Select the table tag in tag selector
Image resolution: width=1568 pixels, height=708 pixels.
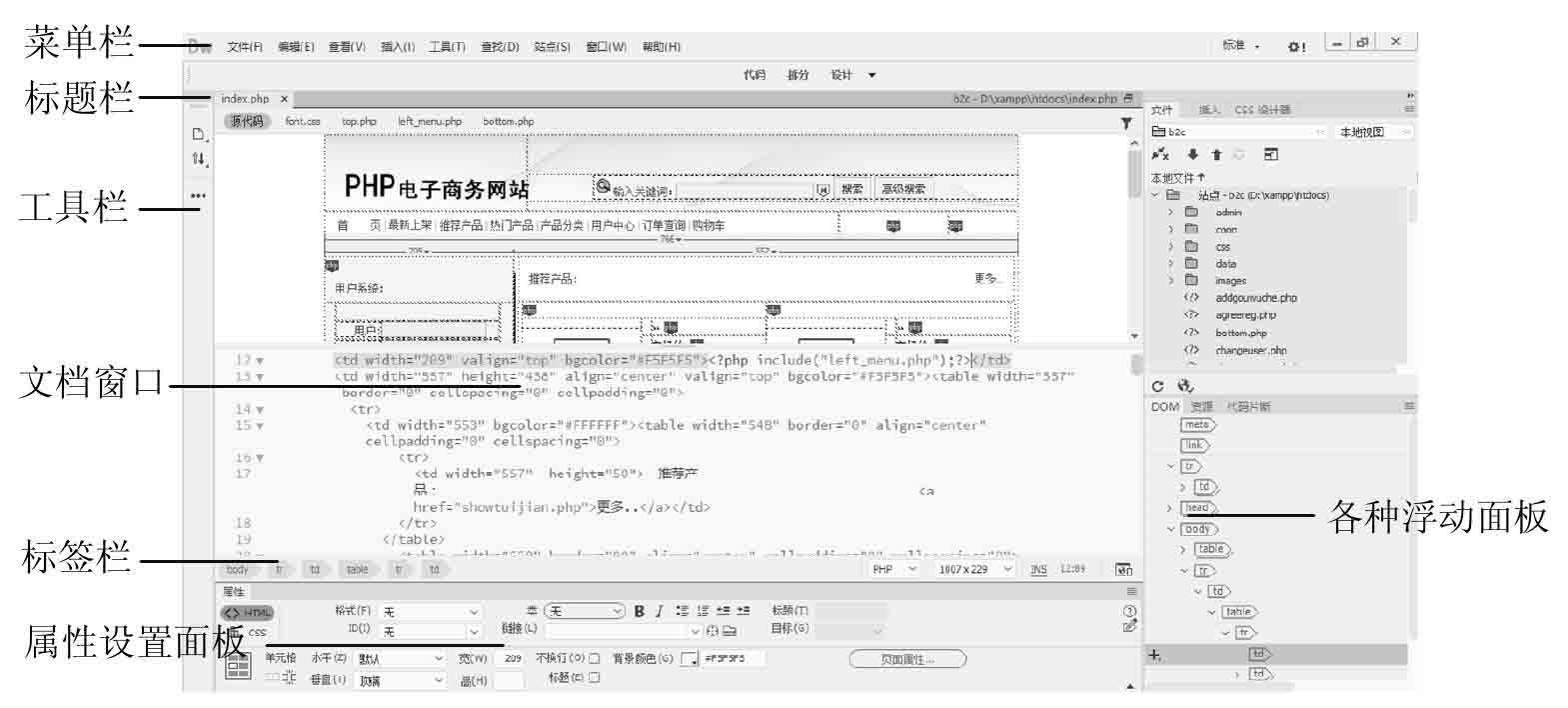357,569
